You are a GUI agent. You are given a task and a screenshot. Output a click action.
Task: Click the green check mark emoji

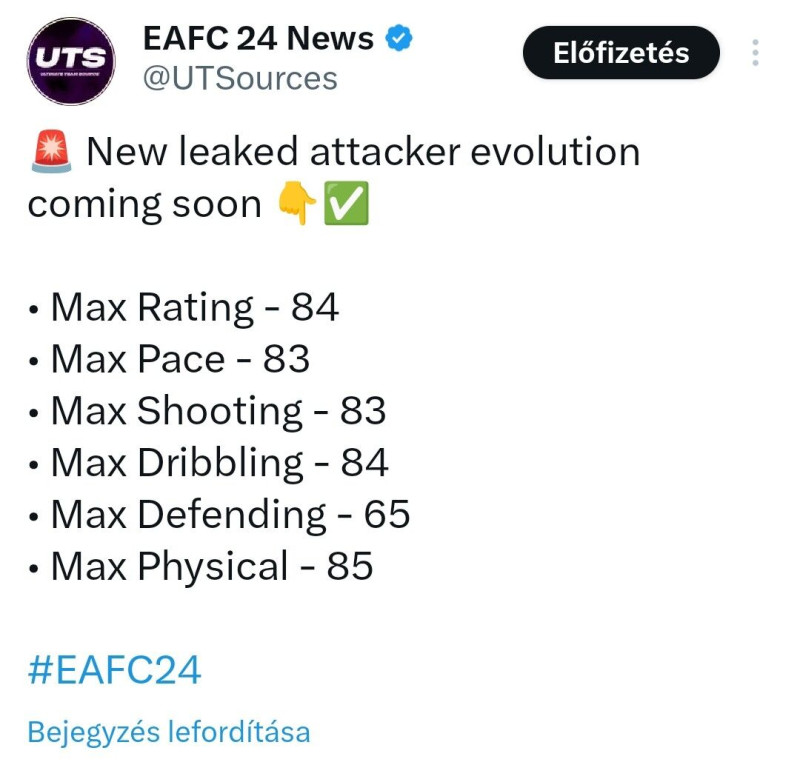346,205
